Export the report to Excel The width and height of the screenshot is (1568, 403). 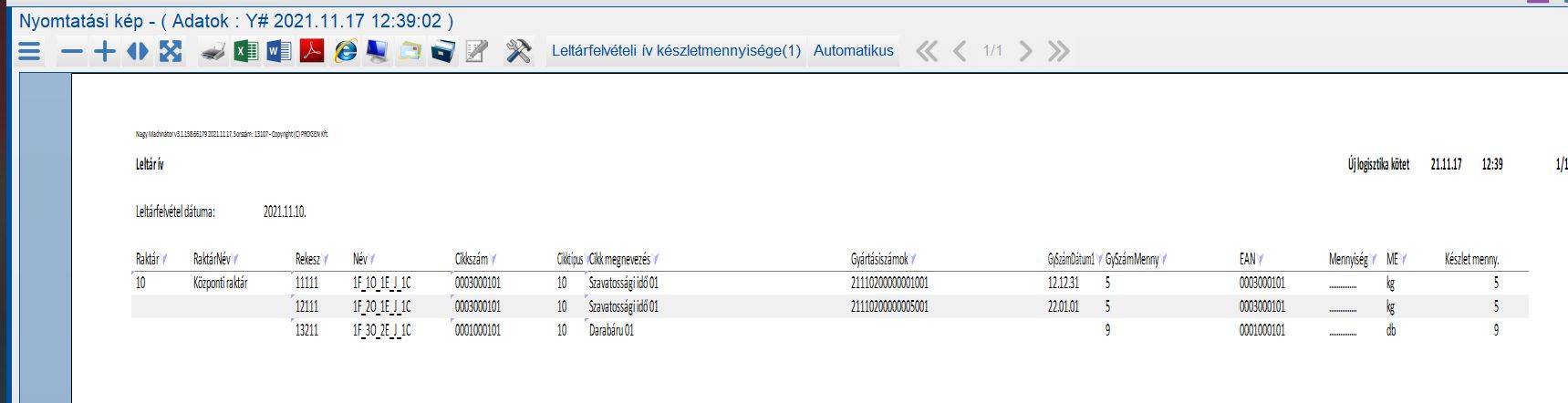[x=245, y=51]
